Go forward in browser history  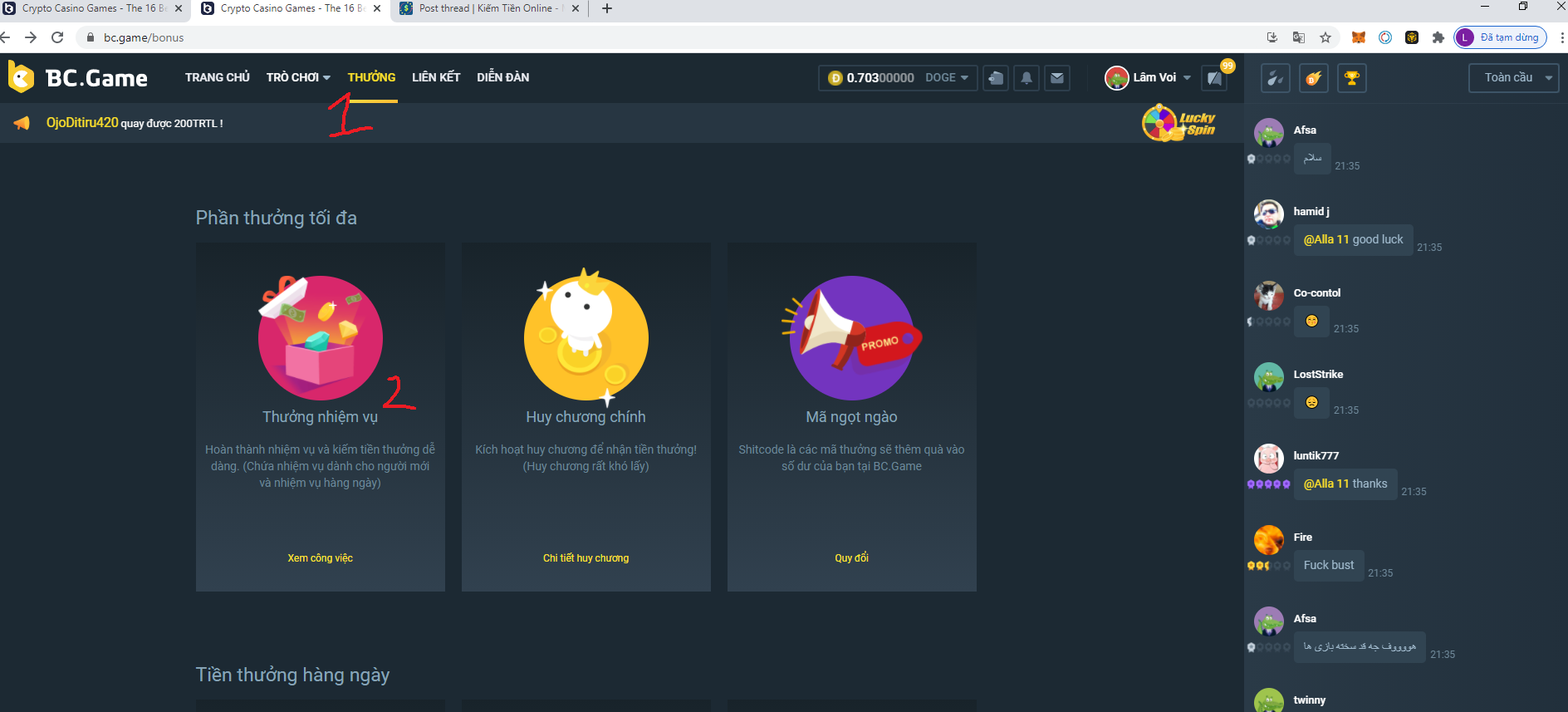(31, 37)
